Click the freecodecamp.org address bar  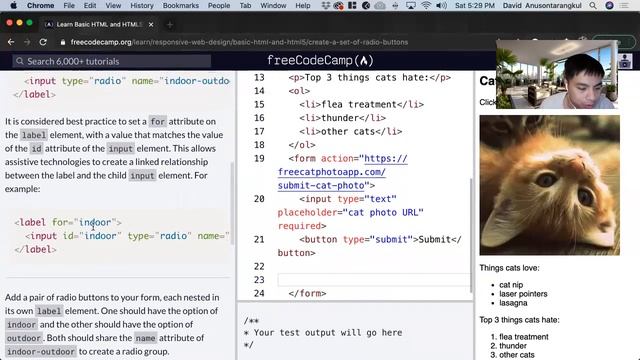click(x=239, y=42)
